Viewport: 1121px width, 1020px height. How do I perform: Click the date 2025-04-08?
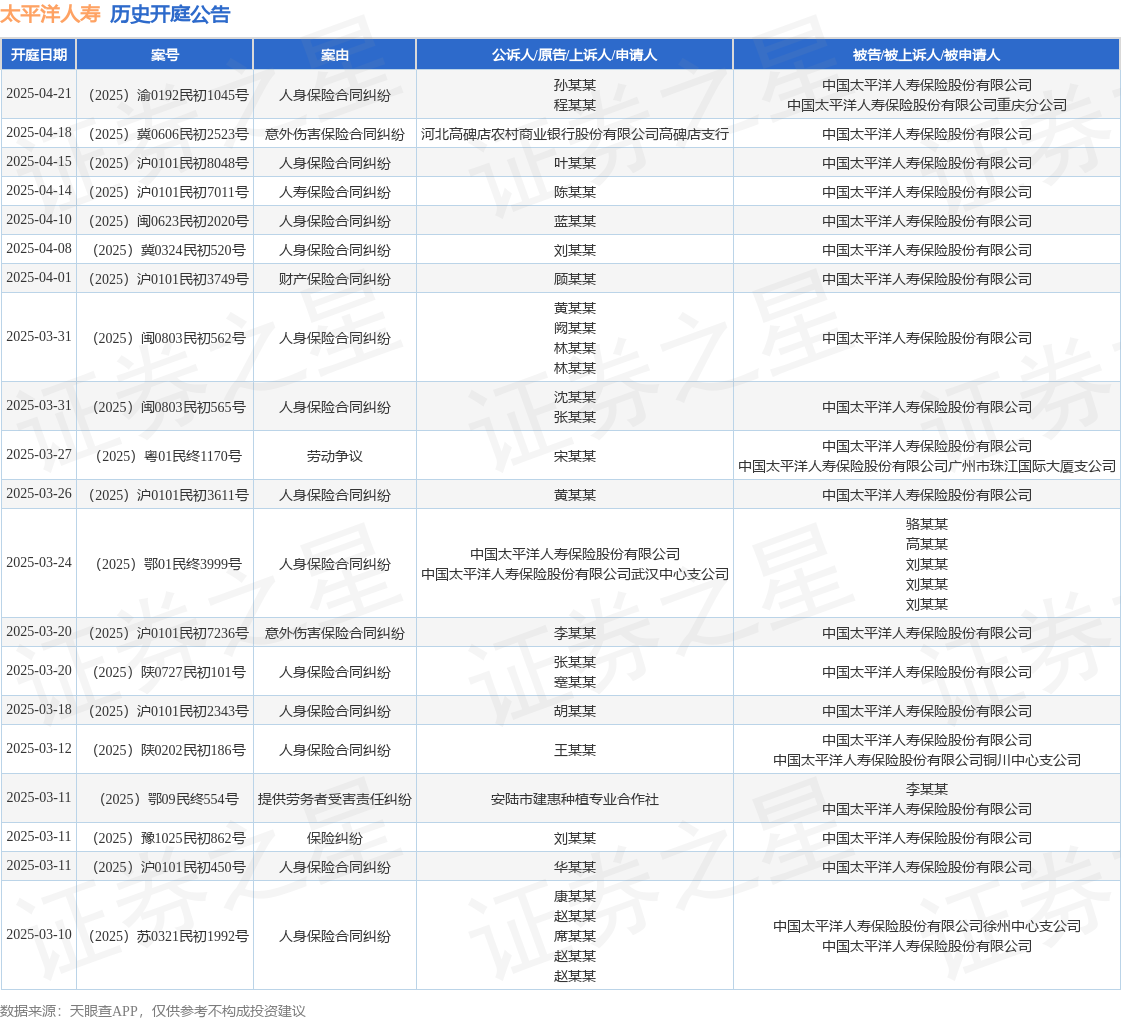point(39,249)
